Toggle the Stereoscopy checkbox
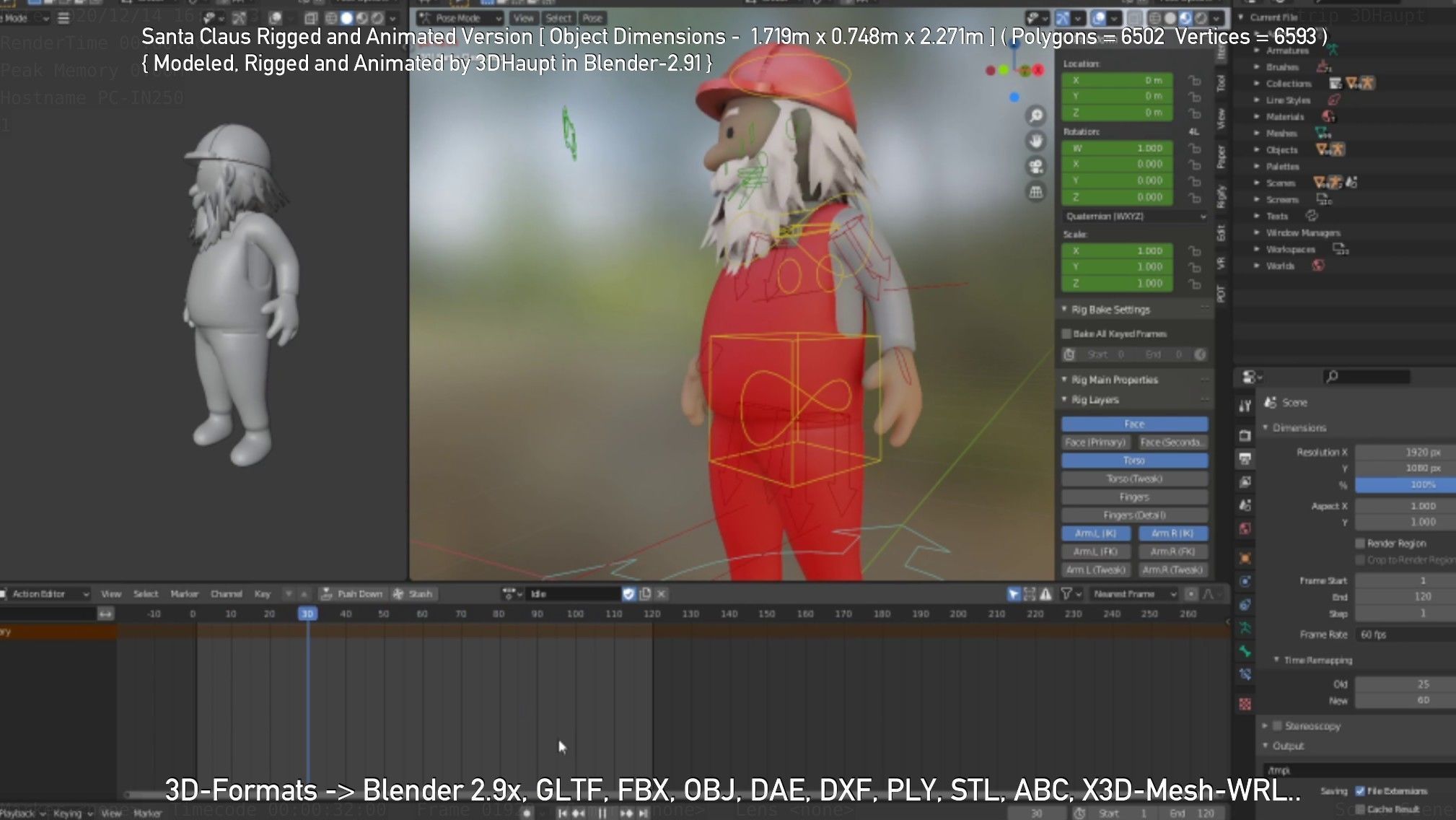 pos(1277,725)
